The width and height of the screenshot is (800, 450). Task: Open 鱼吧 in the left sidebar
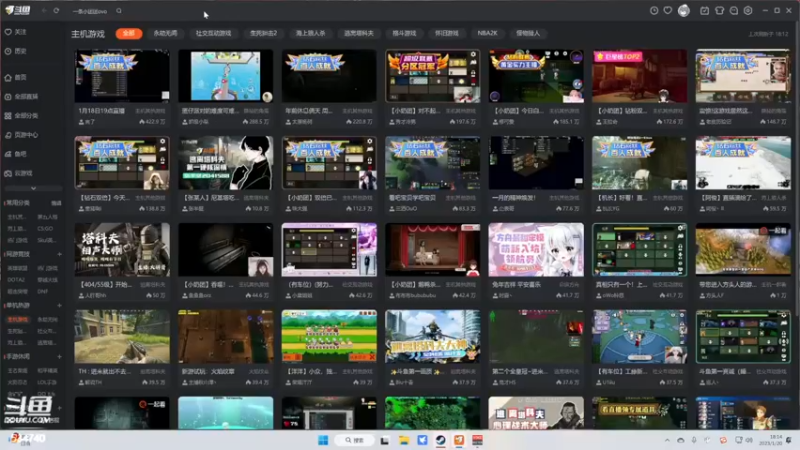tap(15, 154)
